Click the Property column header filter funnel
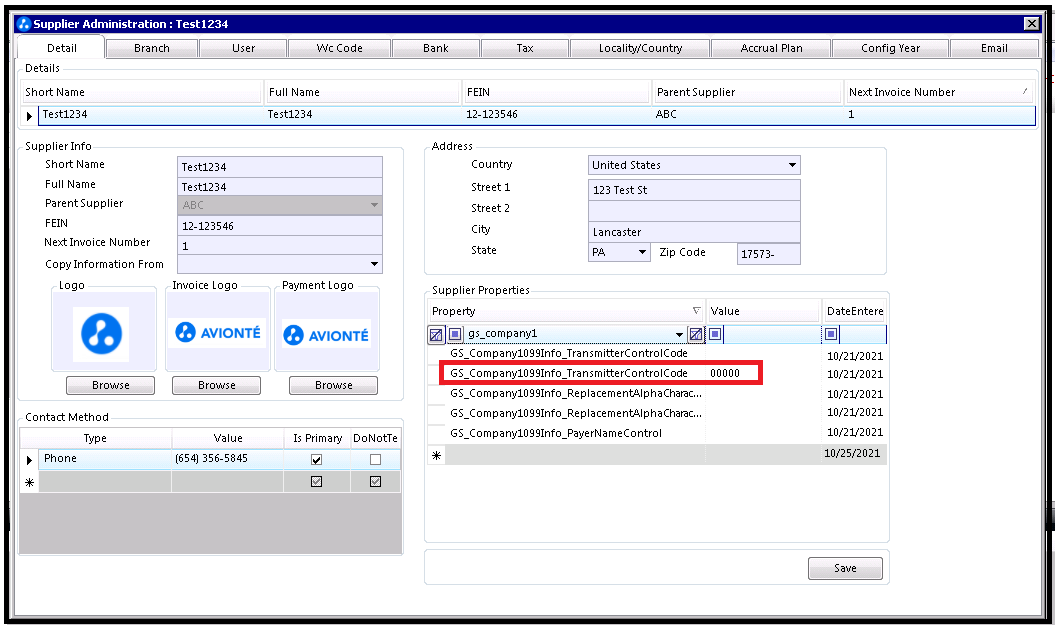Image resolution: width=1055 pixels, height=626 pixels. tap(696, 311)
